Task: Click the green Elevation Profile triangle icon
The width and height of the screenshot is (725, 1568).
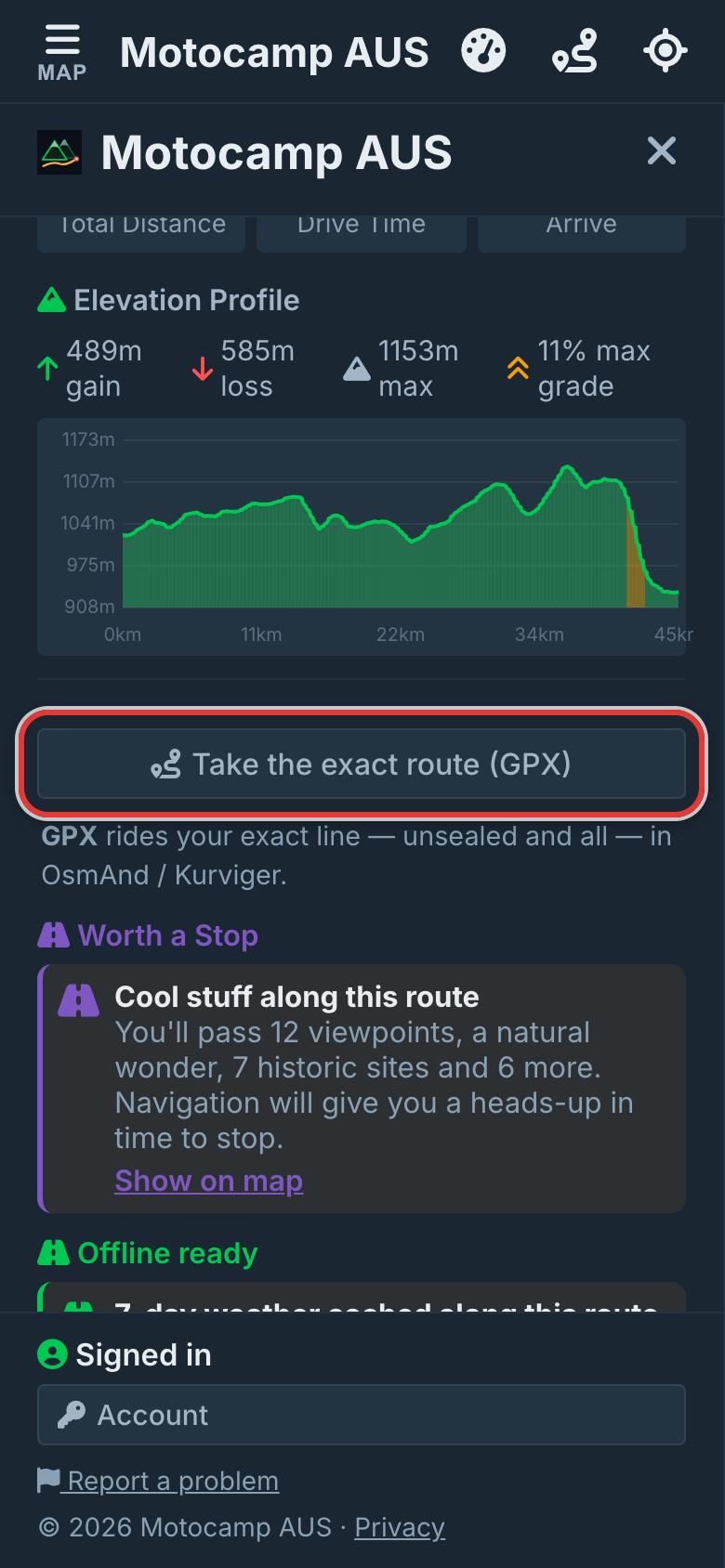Action: 51,300
